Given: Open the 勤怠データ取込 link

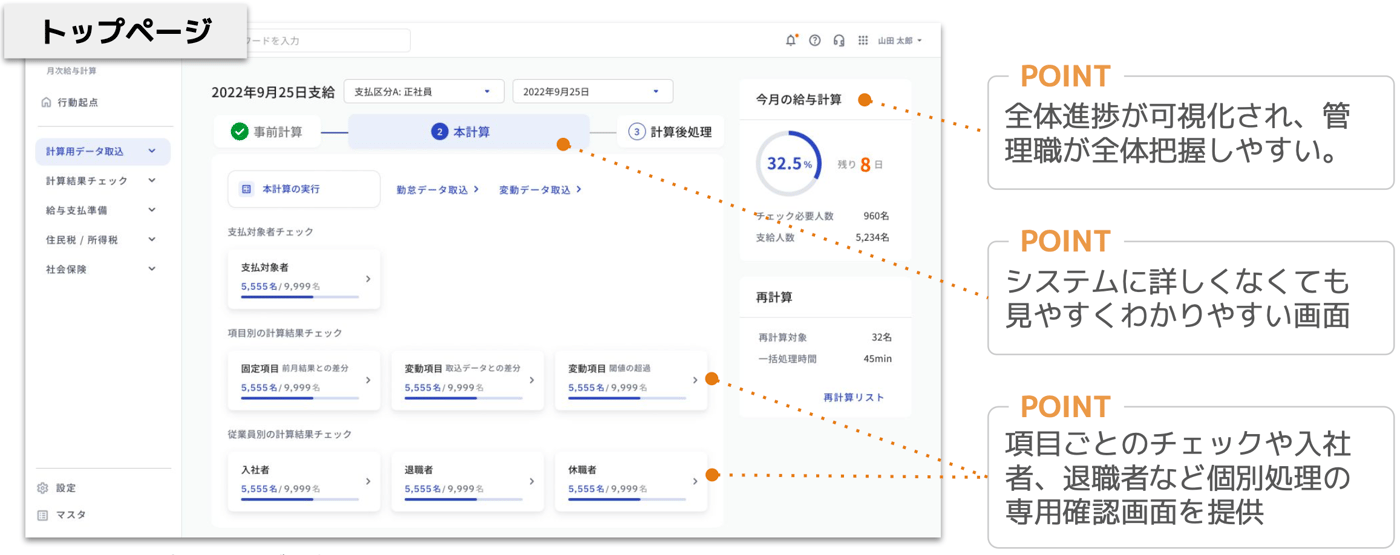Looking at the screenshot, I should click(x=437, y=189).
